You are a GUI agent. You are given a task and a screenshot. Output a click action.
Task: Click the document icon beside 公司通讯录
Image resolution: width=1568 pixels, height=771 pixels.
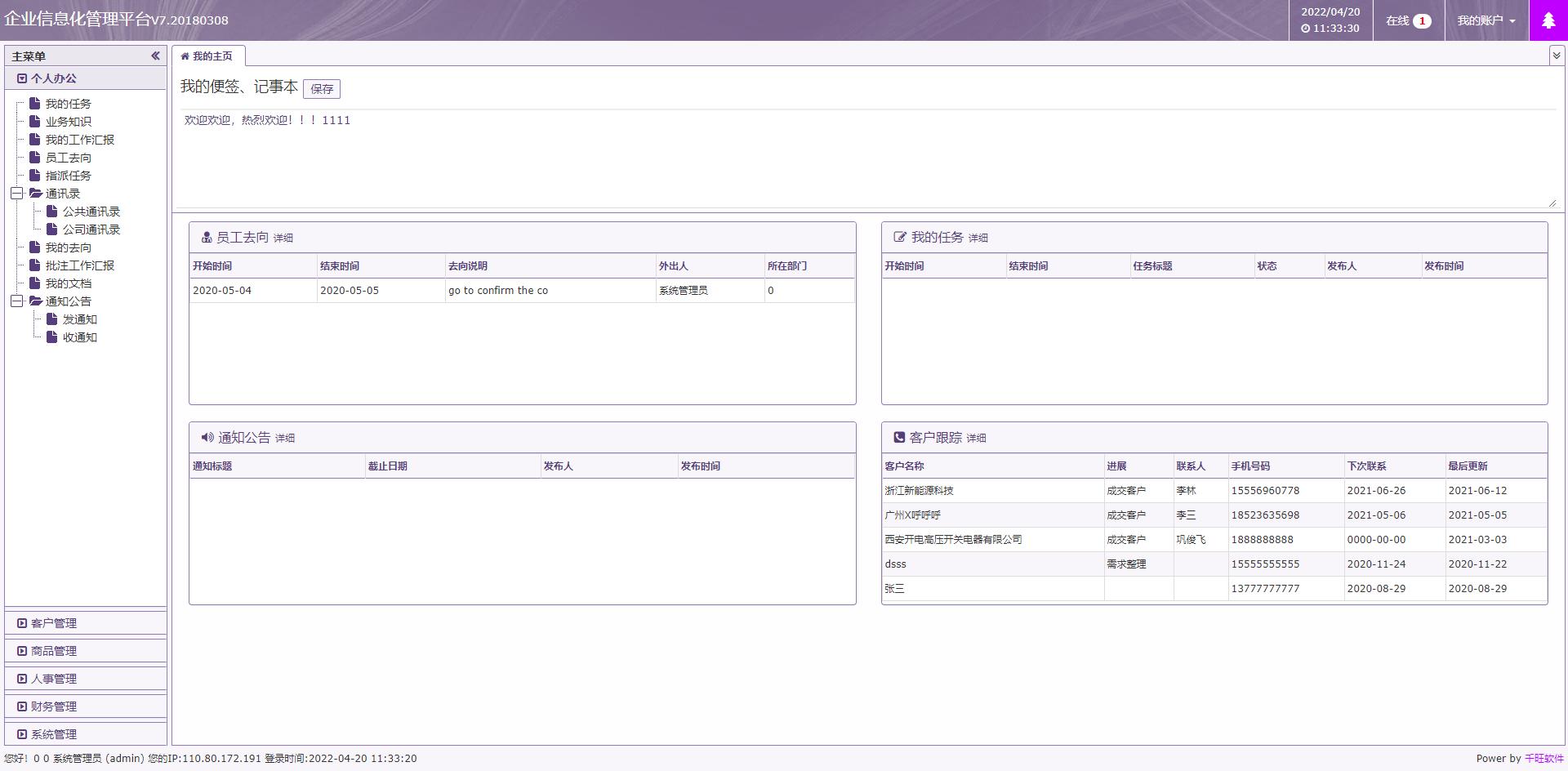click(51, 229)
